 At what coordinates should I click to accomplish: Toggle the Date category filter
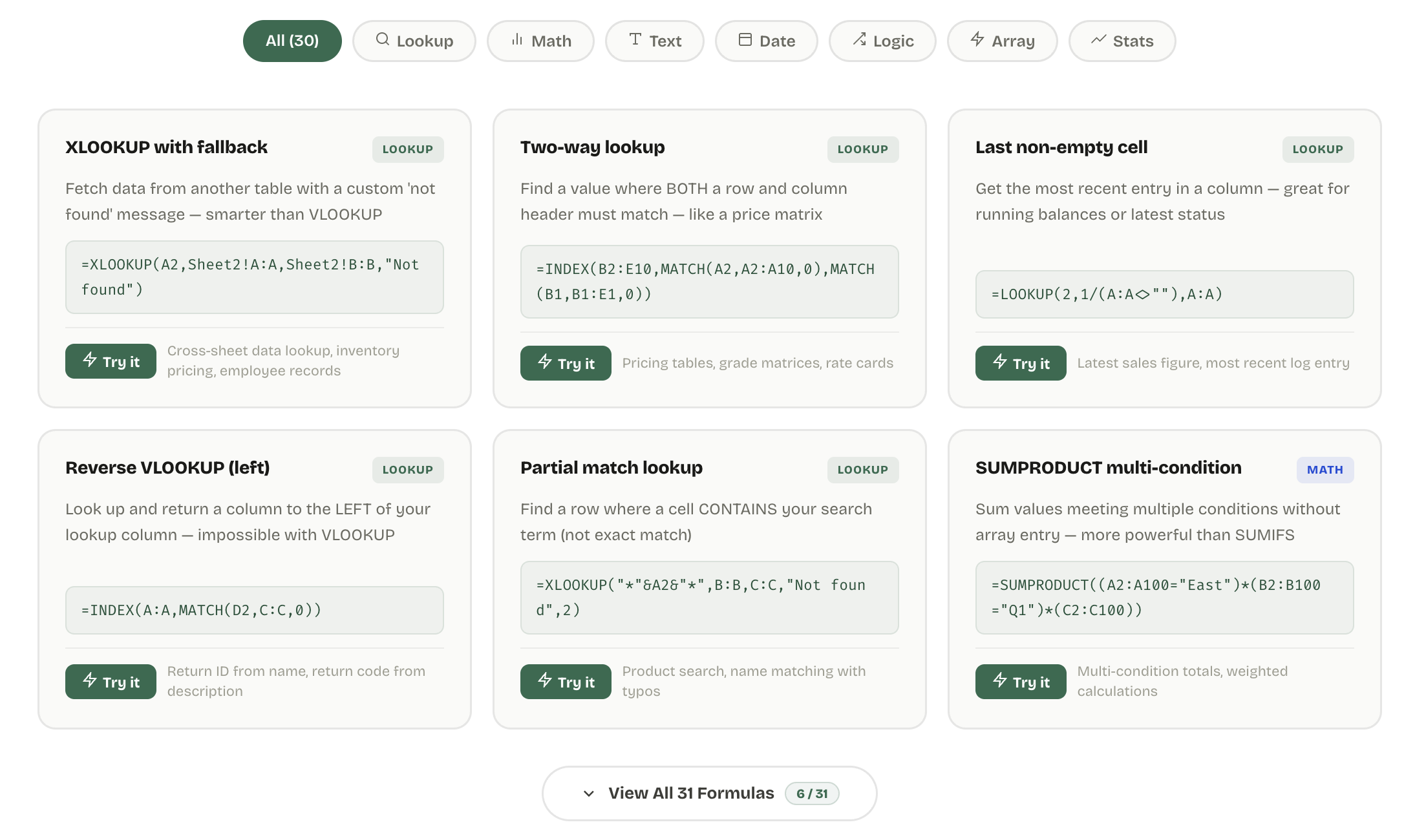pos(766,40)
